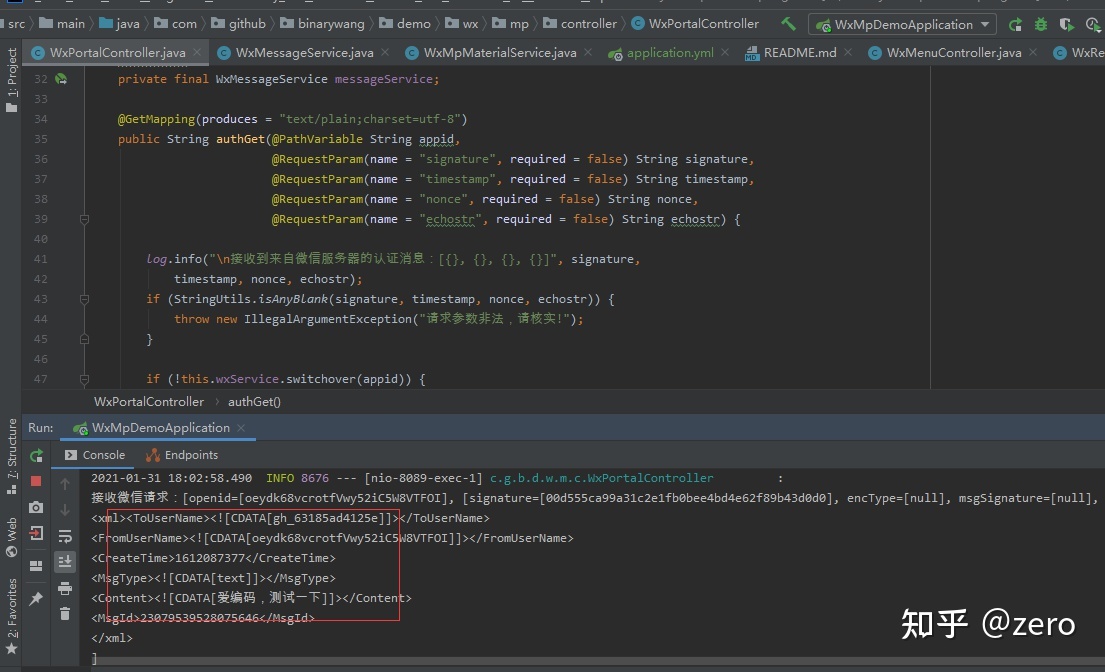Screen dimensions: 1105x672
Task: Stop the running application
Action: [37, 481]
